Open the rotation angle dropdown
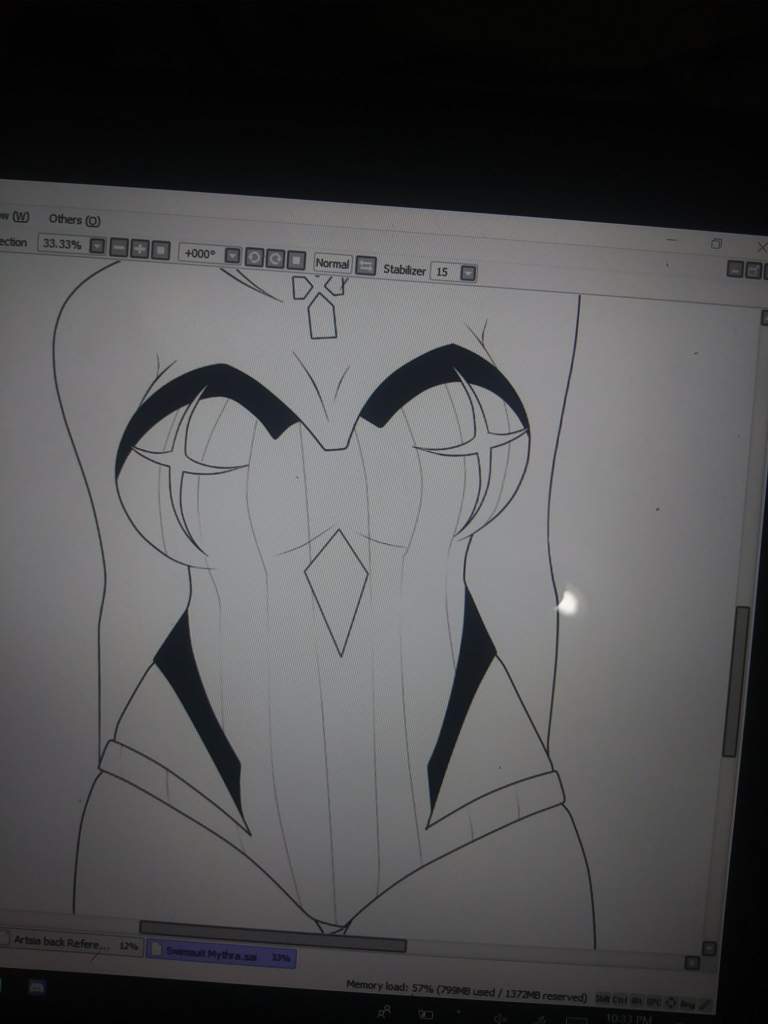The height and width of the screenshot is (1024, 768). pyautogui.click(x=232, y=255)
